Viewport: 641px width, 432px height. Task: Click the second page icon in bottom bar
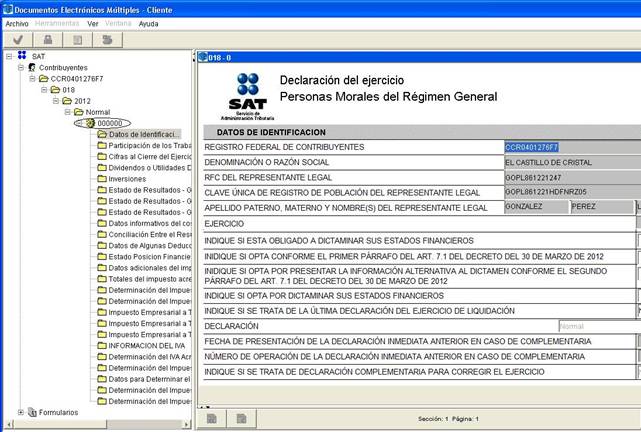pos(241,419)
